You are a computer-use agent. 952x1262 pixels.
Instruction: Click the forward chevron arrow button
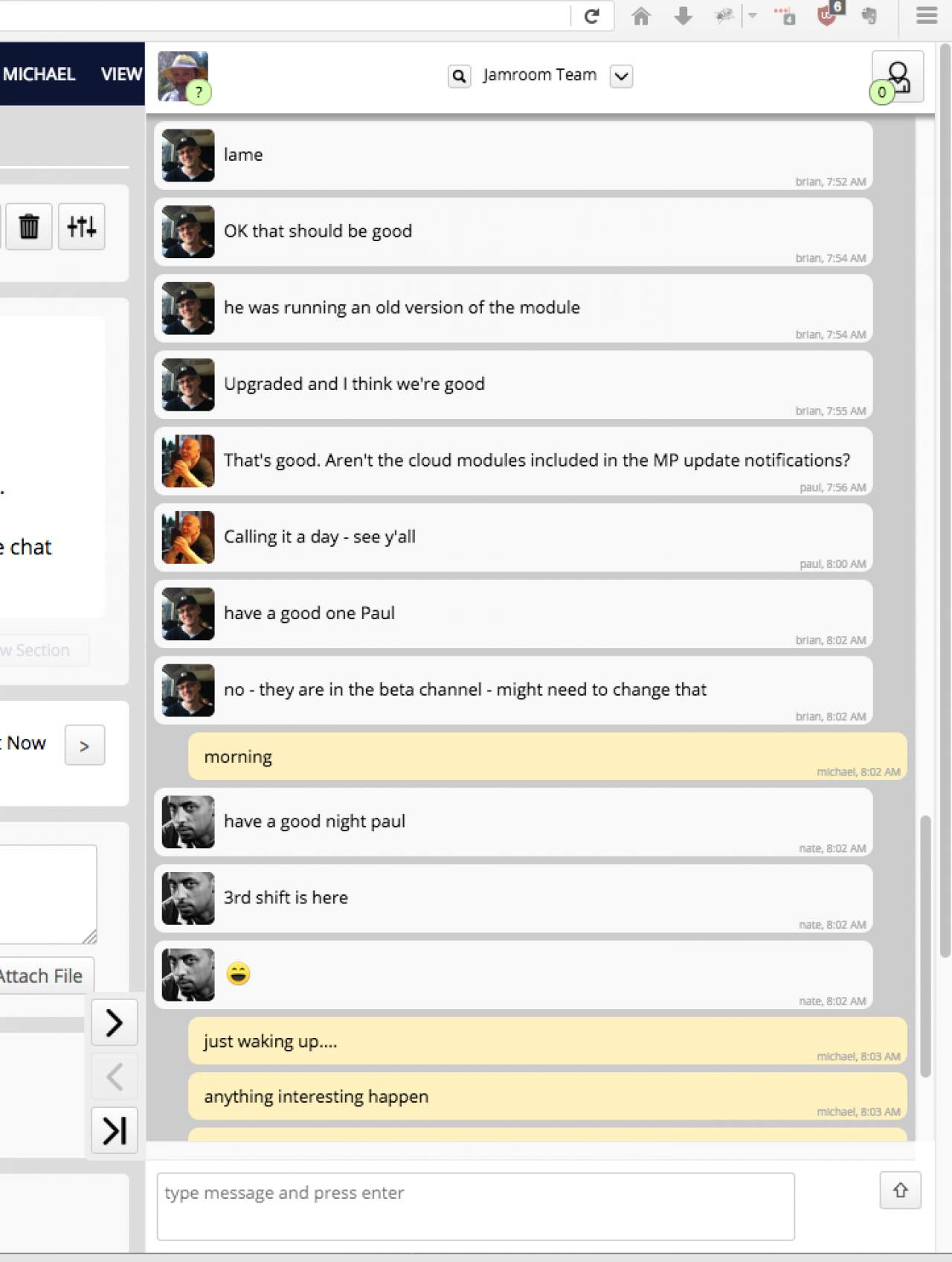tap(115, 1022)
